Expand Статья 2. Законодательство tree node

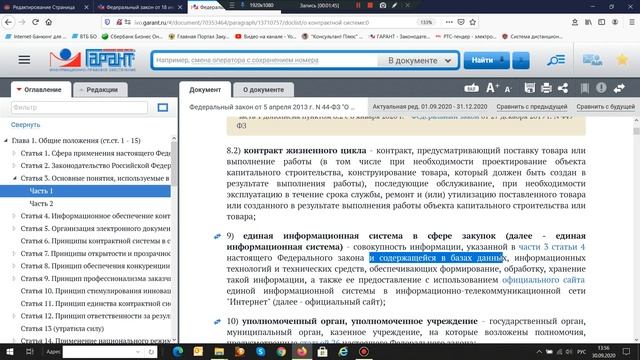click(14, 165)
